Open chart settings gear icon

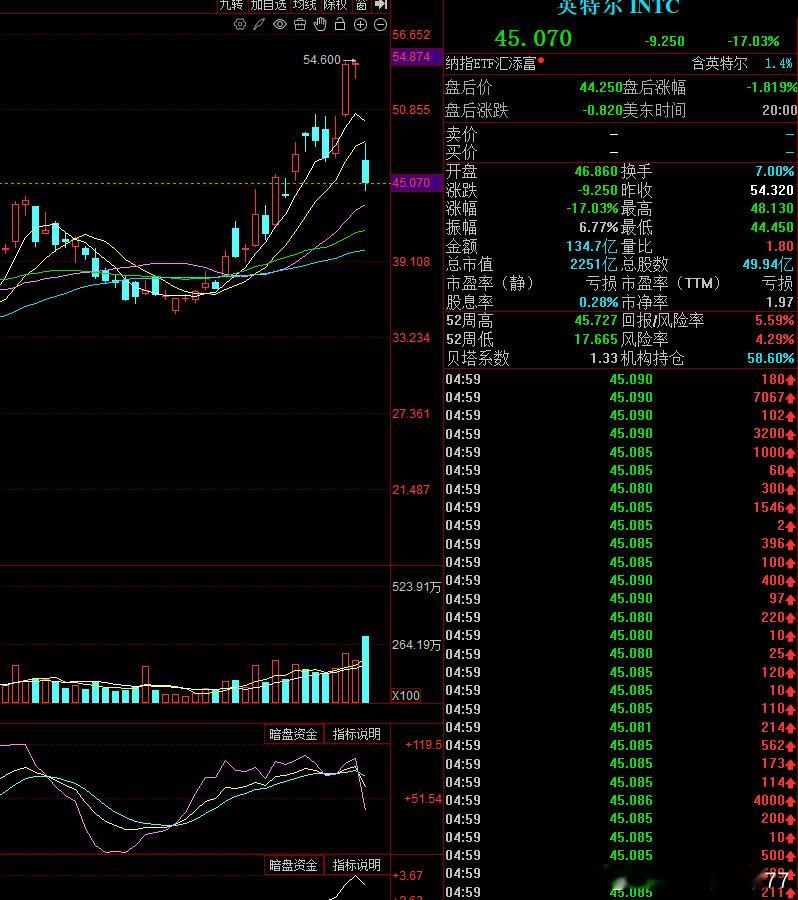[240, 25]
